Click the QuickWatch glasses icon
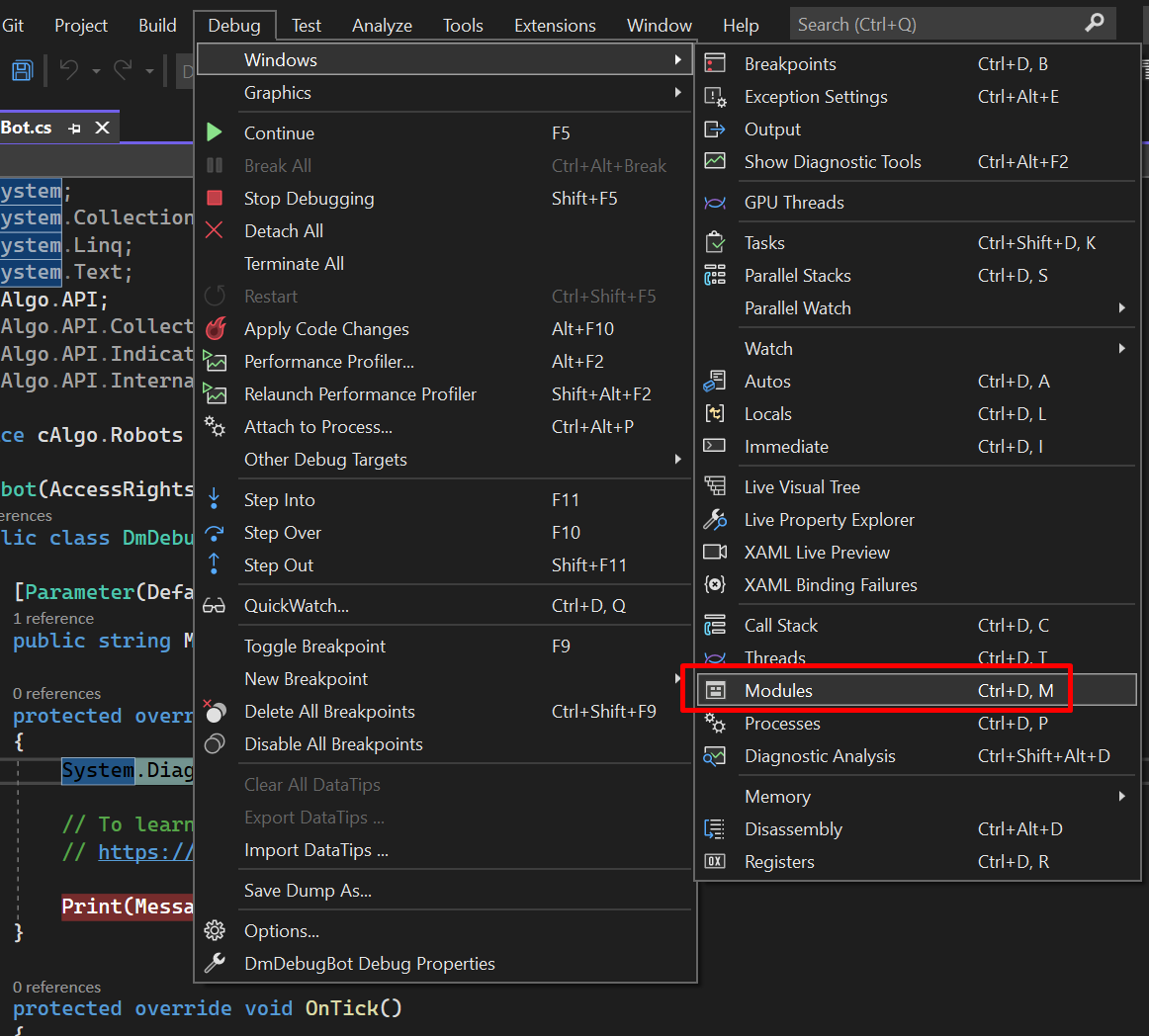The height and width of the screenshot is (1036, 1149). [214, 606]
